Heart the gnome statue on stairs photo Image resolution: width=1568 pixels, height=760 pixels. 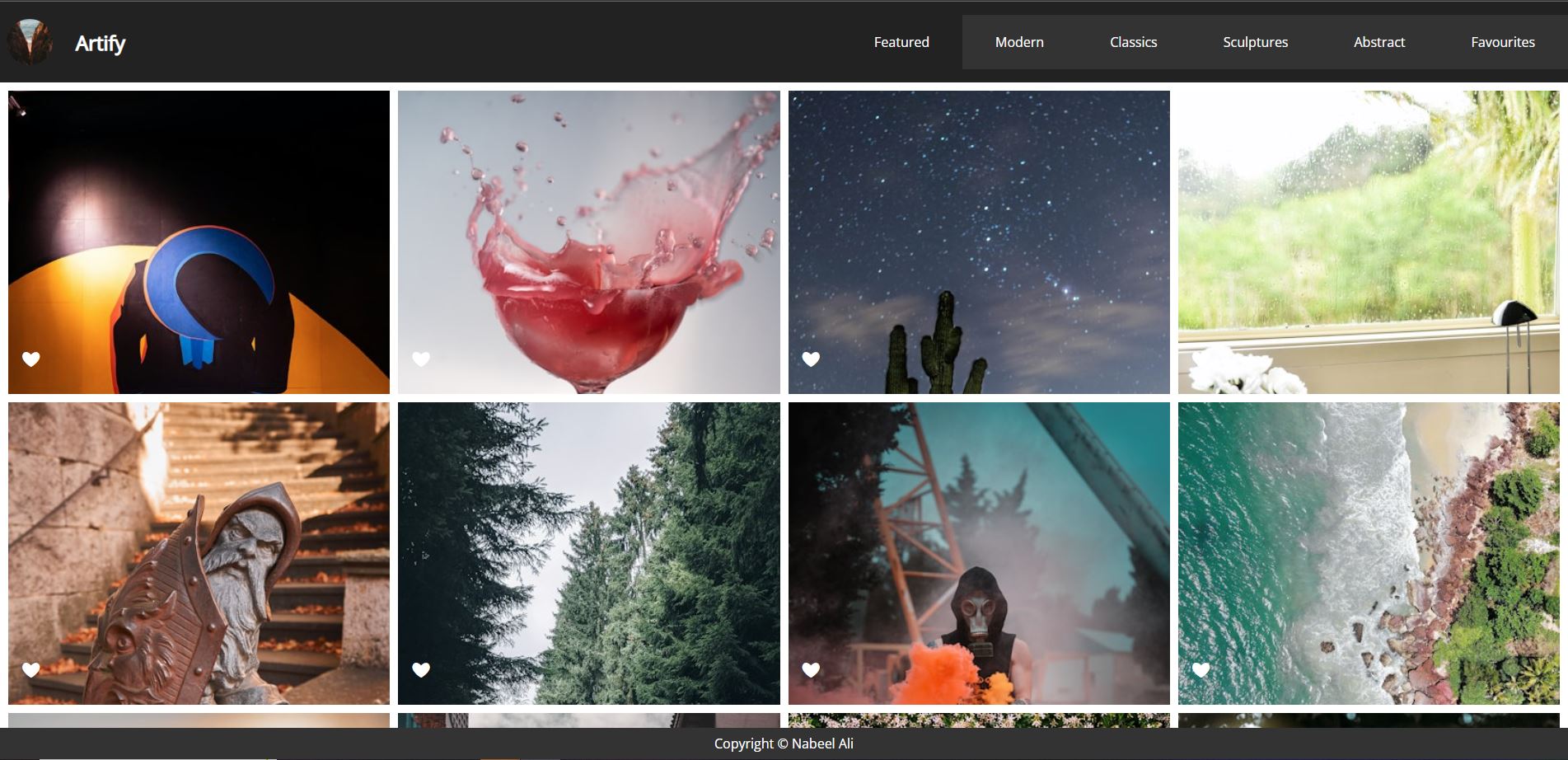[x=31, y=670]
